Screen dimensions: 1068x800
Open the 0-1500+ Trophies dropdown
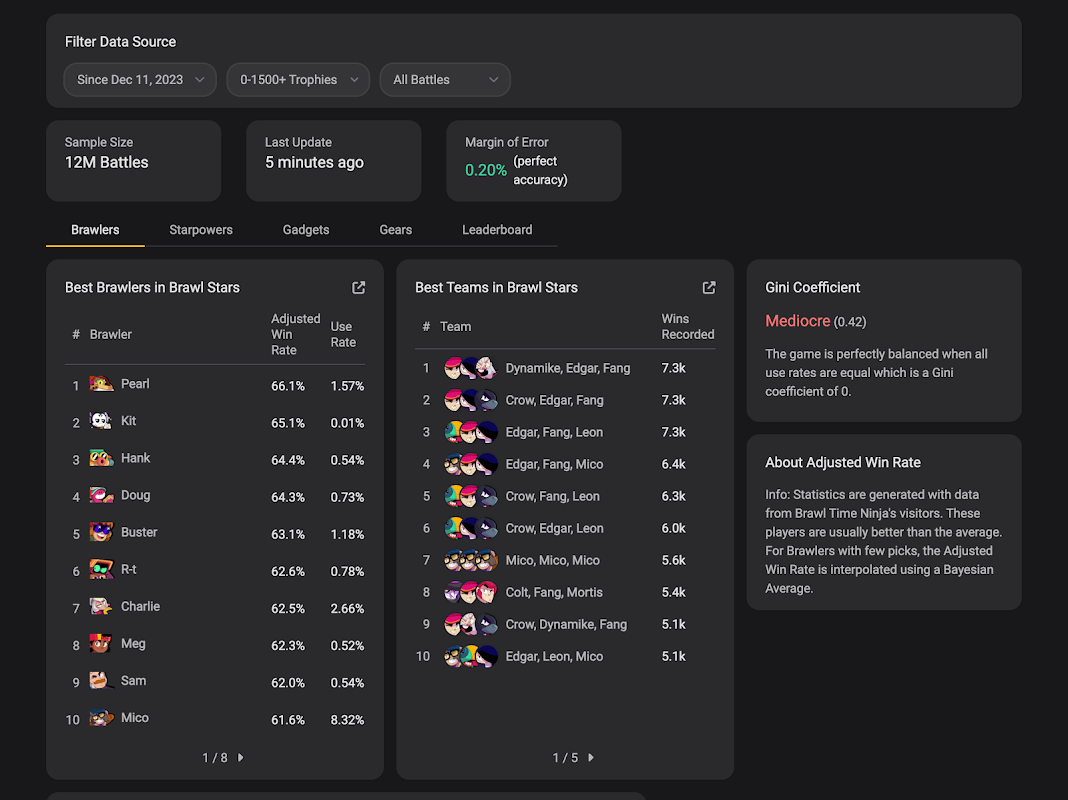(298, 80)
